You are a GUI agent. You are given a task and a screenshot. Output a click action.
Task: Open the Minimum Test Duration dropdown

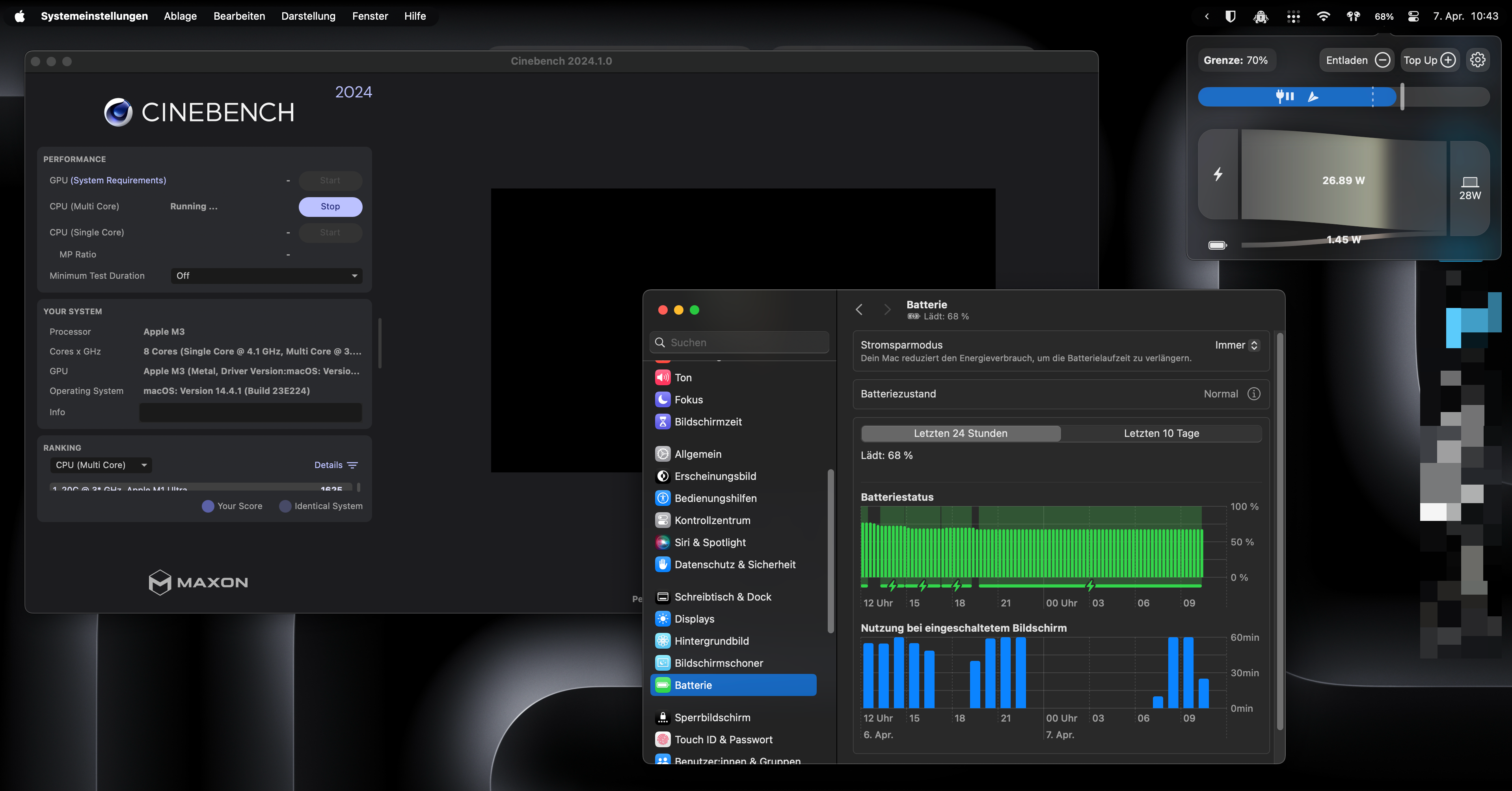coord(266,276)
